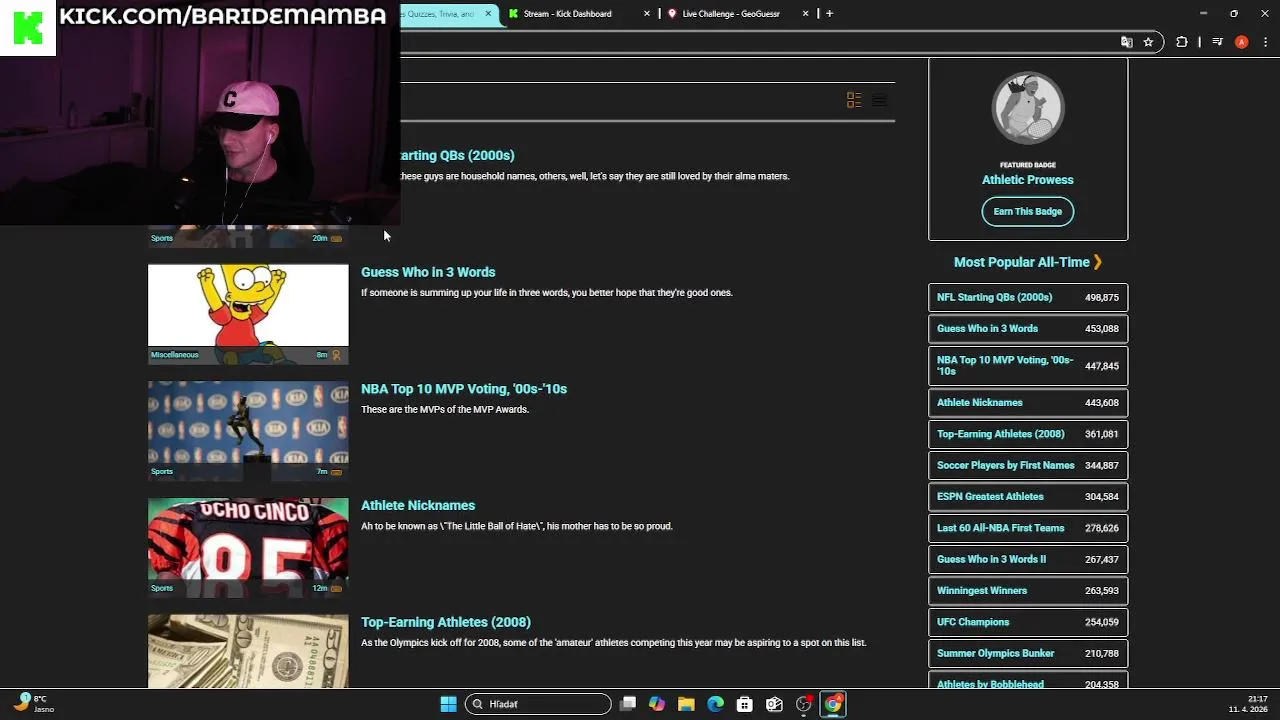Open Outlook from the taskbar
The width and height of the screenshot is (1280, 720).
pyautogui.click(x=774, y=704)
